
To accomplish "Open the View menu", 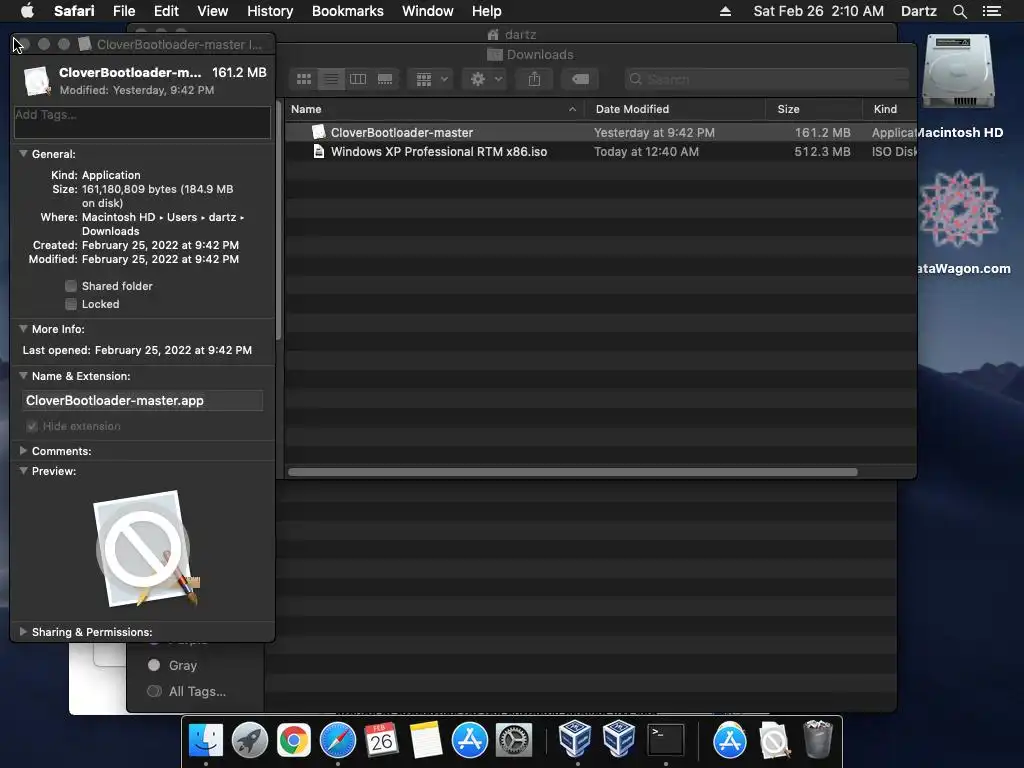I will (213, 11).
